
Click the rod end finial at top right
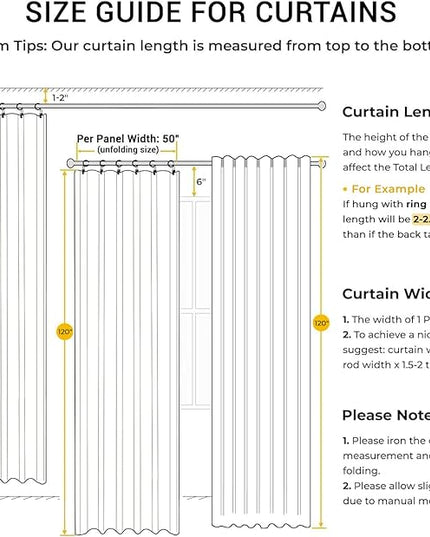321,106
